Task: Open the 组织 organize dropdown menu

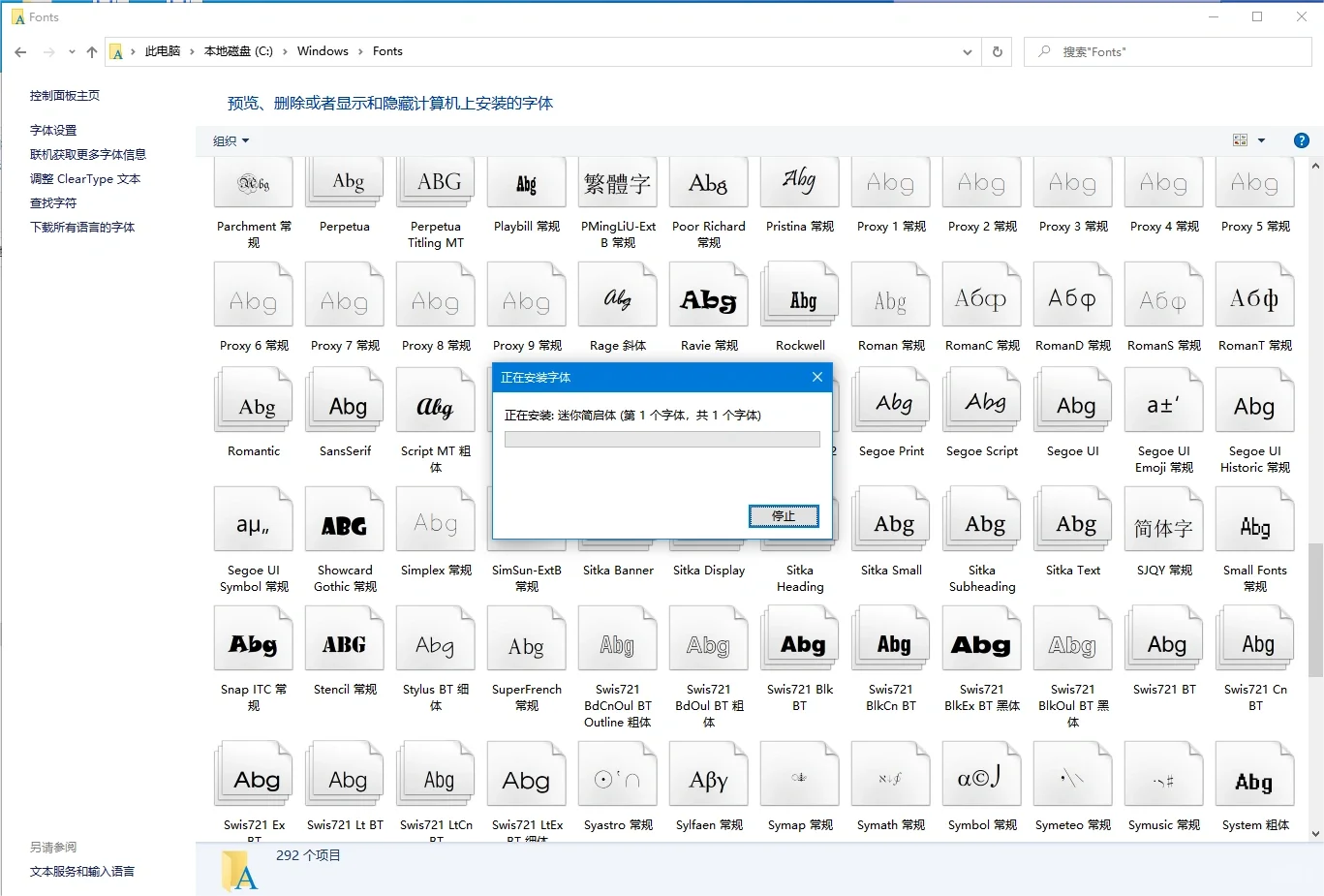Action: coord(231,141)
